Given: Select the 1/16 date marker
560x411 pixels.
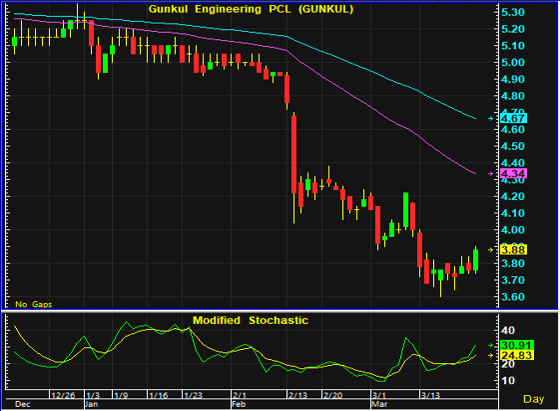Looking at the screenshot, I should (x=159, y=395).
